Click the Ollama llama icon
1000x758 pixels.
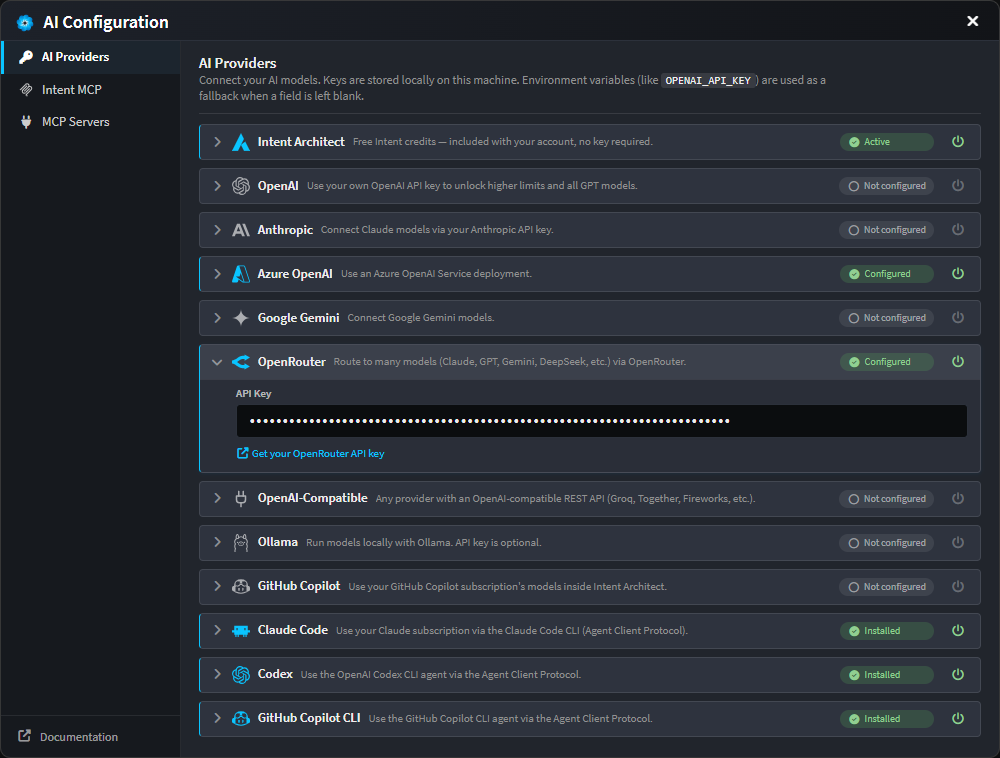click(x=240, y=543)
